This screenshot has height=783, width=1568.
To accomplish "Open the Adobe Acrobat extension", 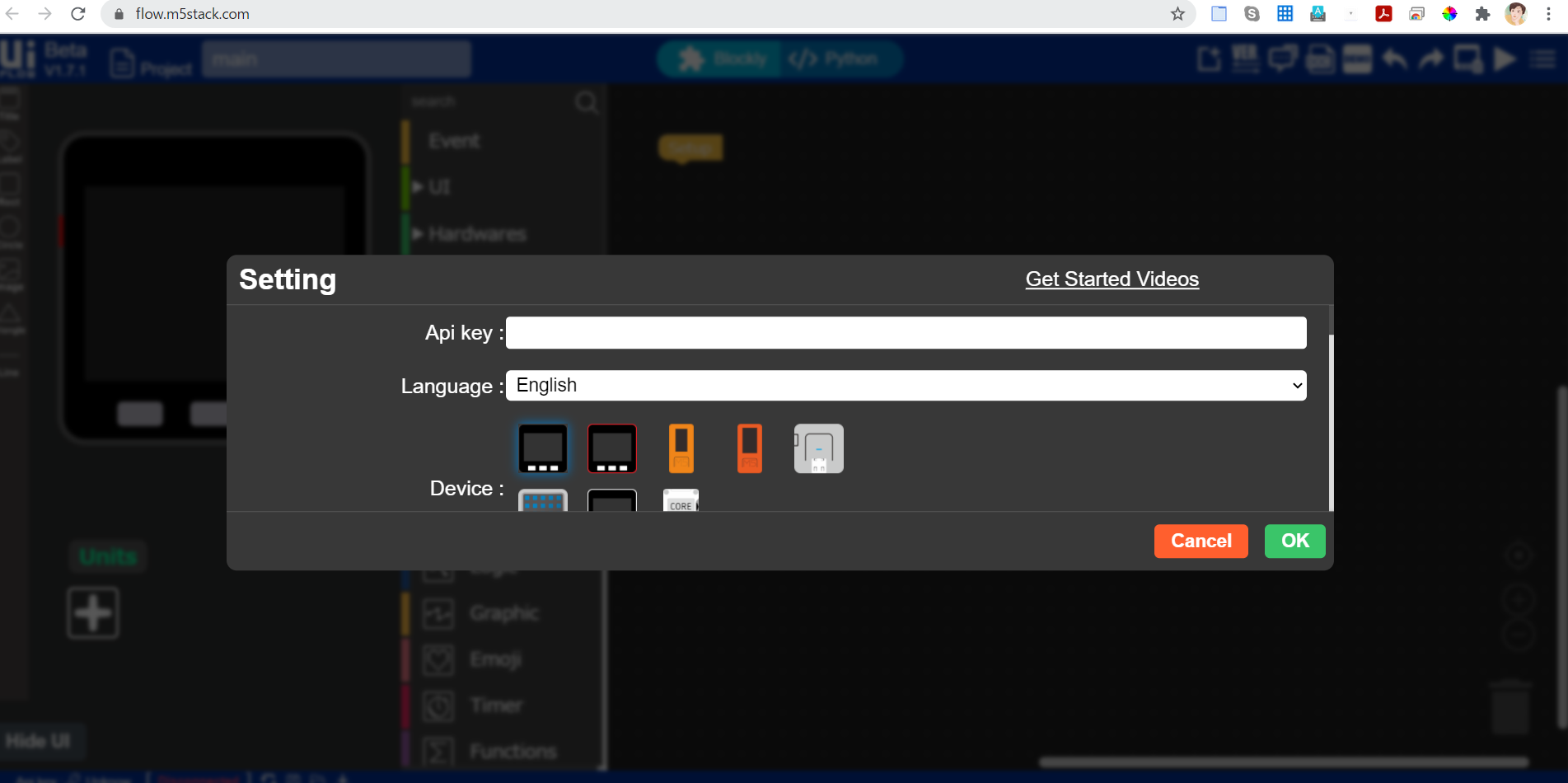I will tap(1383, 14).
